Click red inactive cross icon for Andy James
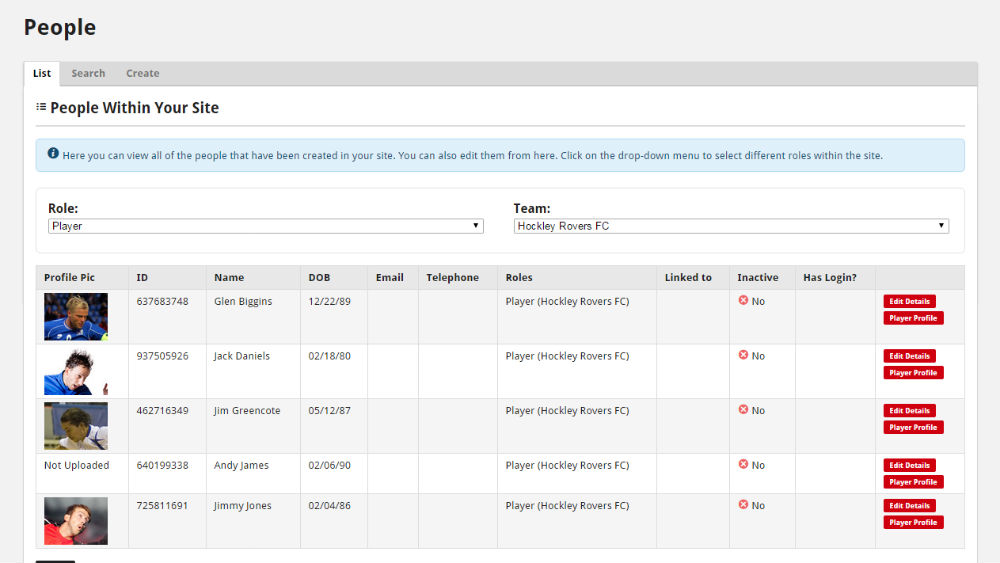Screen dimensions: 1000x563 coord(743,464)
